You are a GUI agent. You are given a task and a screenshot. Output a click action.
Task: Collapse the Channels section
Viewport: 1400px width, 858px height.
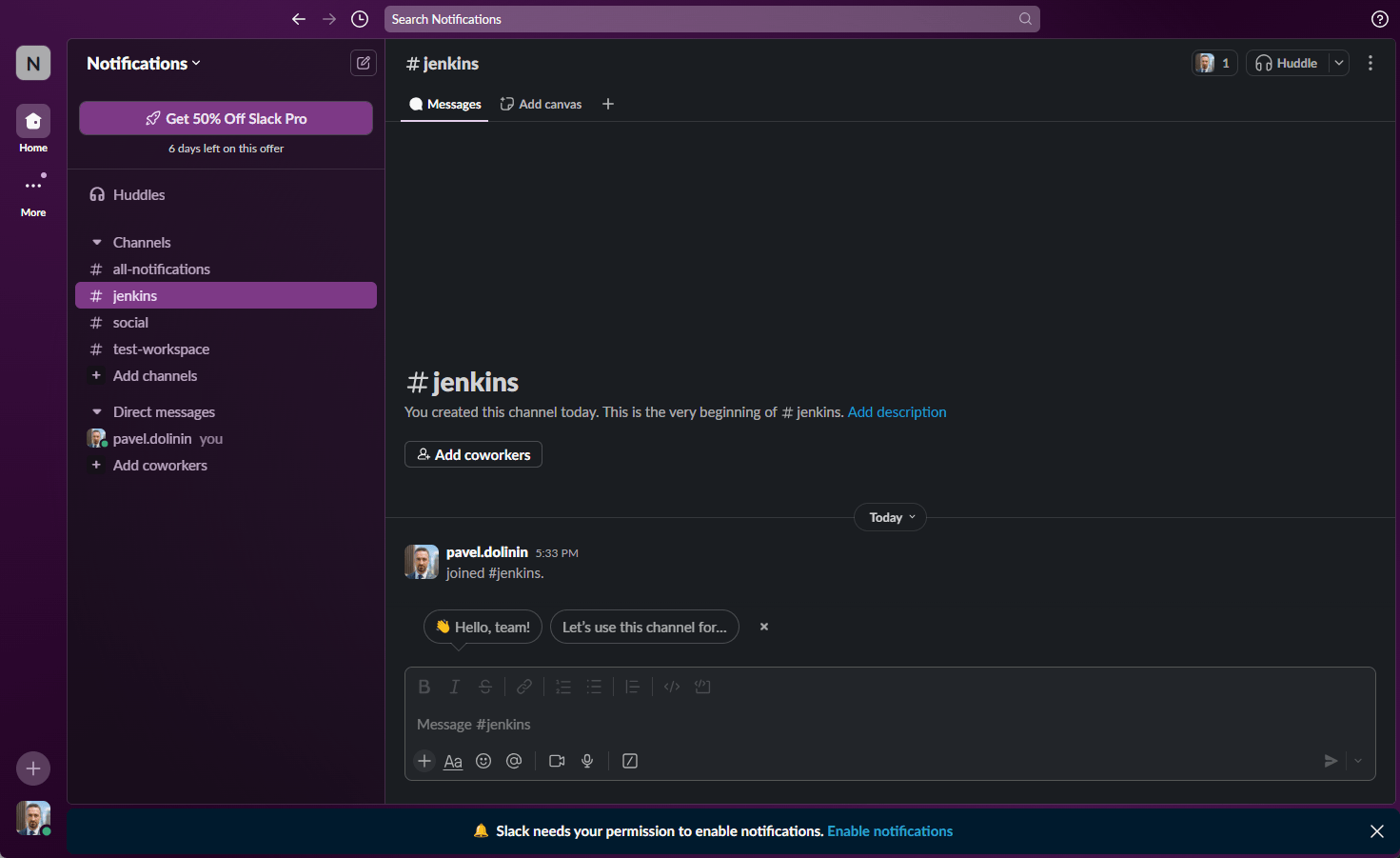coord(97,243)
